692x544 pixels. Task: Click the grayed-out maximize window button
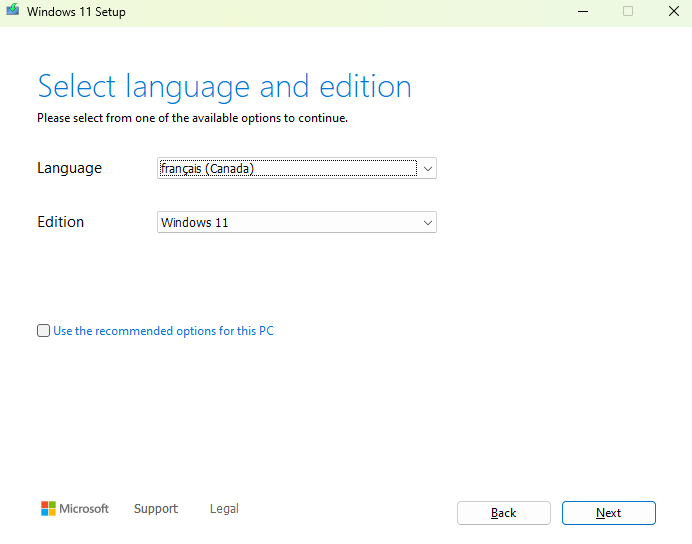tap(628, 12)
